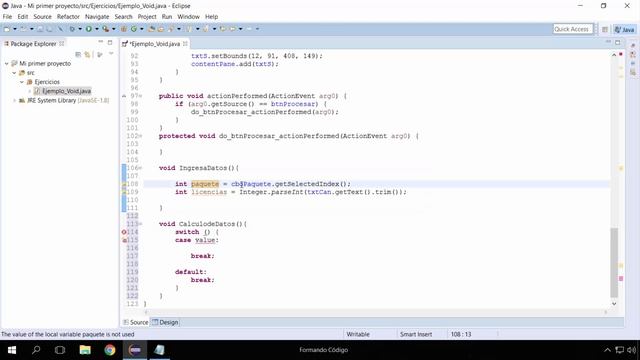Open the Debug configurations dropdown arrow

80,29
